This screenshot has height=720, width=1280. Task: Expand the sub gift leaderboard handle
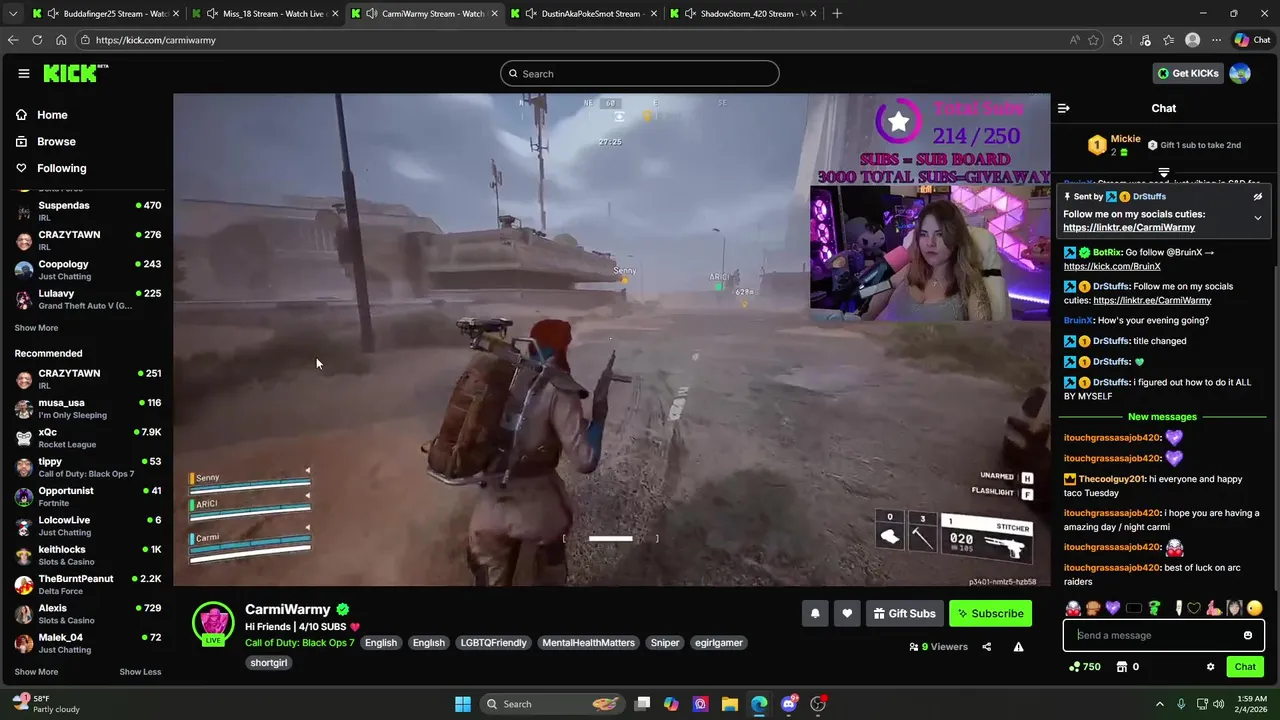(1163, 173)
